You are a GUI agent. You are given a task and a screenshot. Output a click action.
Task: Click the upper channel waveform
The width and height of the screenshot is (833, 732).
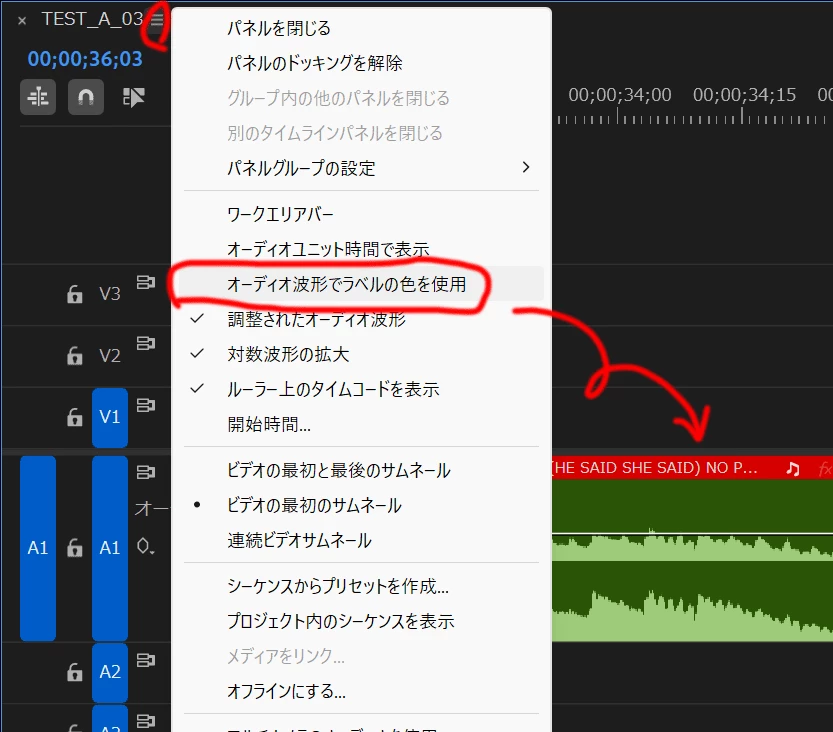pos(692,520)
